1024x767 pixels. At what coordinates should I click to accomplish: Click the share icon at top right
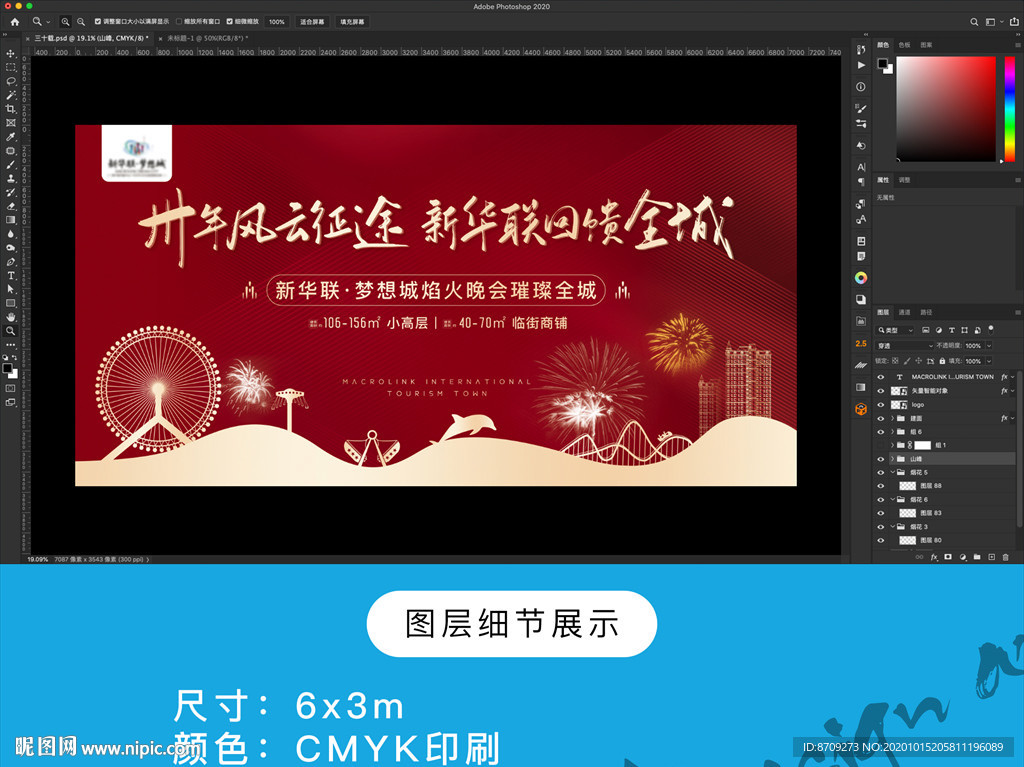coord(1014,22)
